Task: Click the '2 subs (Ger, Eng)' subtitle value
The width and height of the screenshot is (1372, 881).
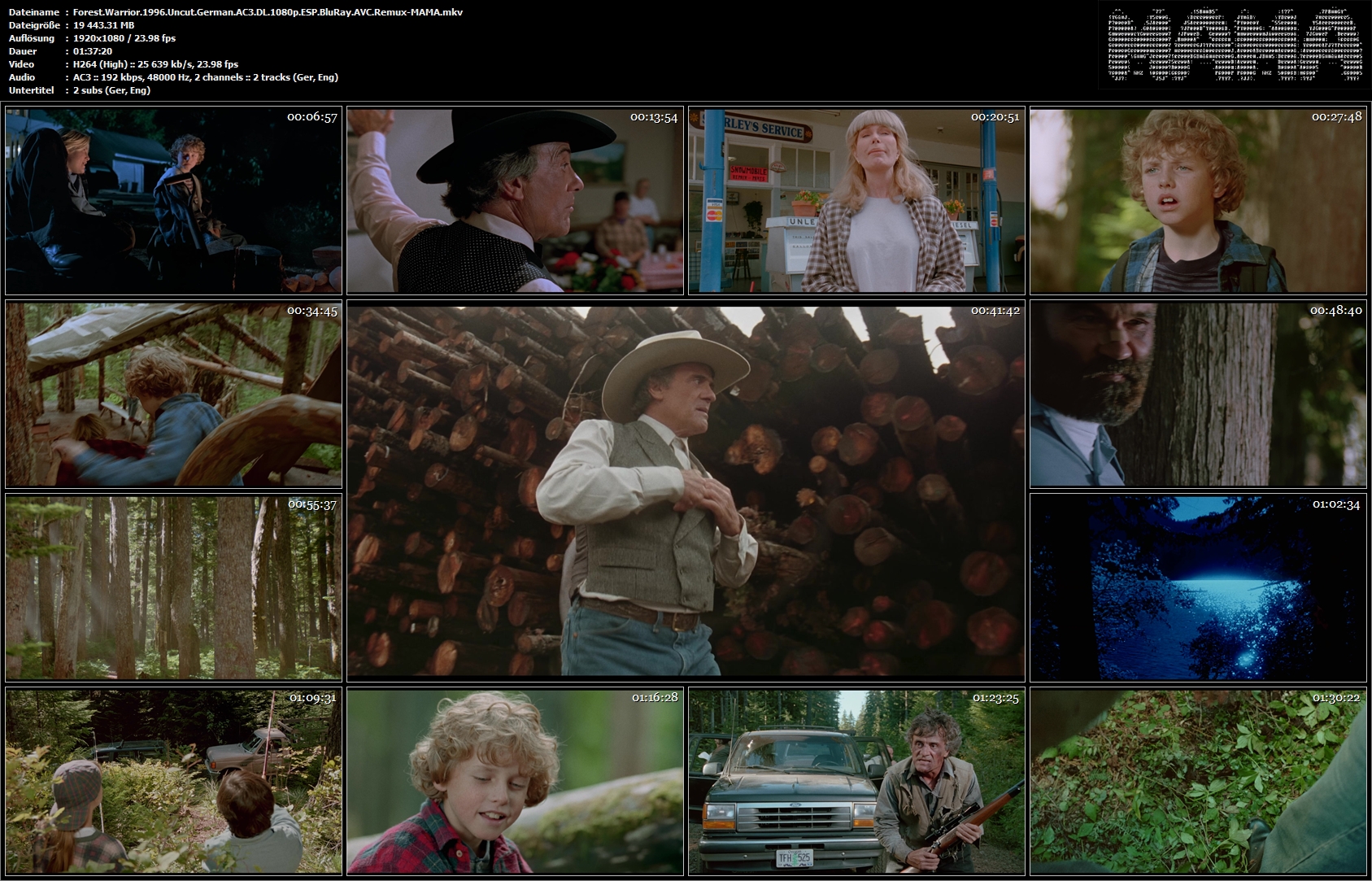Action: point(111,90)
